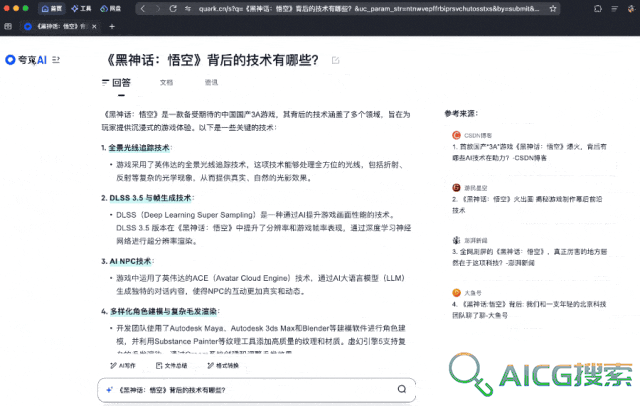
Task: Open the browser menu lines icon
Action: point(614,9)
